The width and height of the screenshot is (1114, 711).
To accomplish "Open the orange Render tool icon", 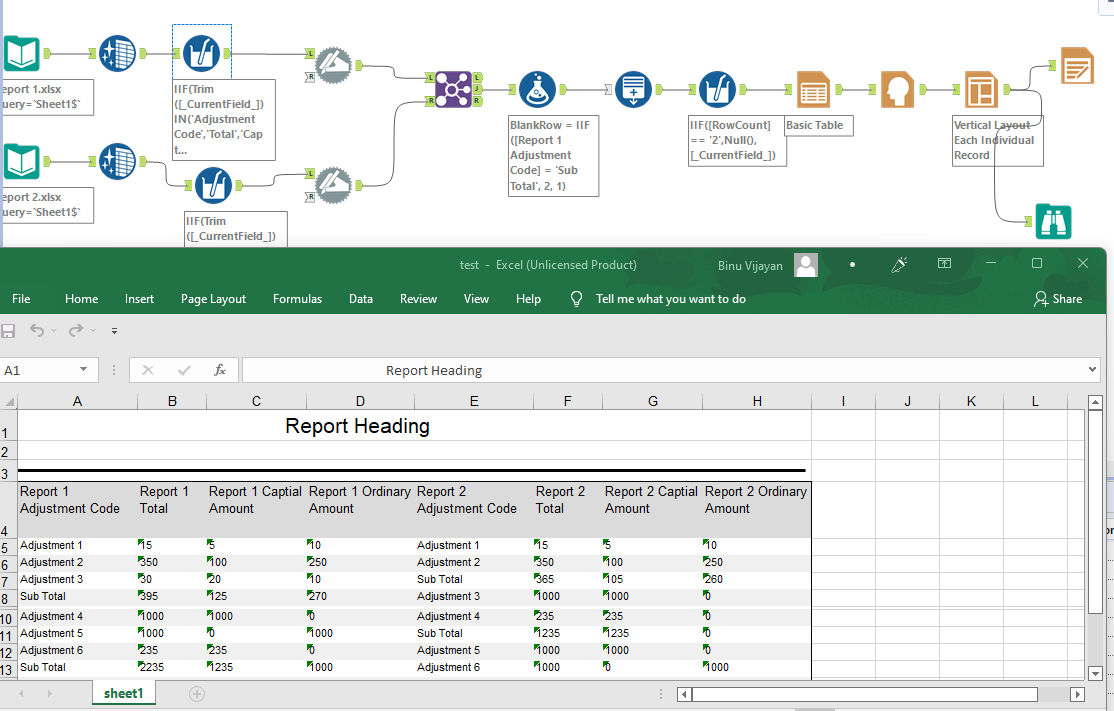I will (1077, 64).
